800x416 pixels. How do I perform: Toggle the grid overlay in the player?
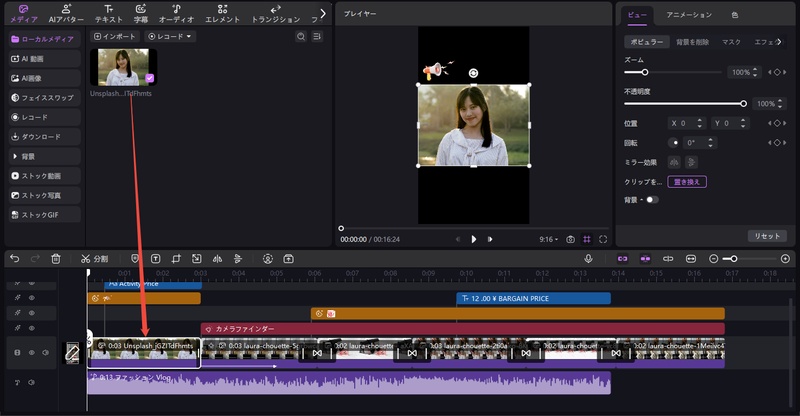click(x=587, y=239)
